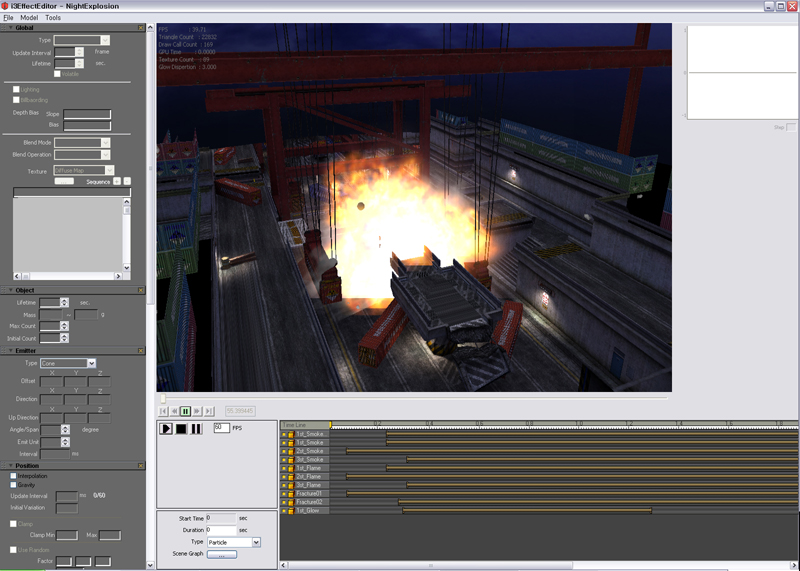Collapse the Object section header
800x571 pixels.
(x=9, y=290)
